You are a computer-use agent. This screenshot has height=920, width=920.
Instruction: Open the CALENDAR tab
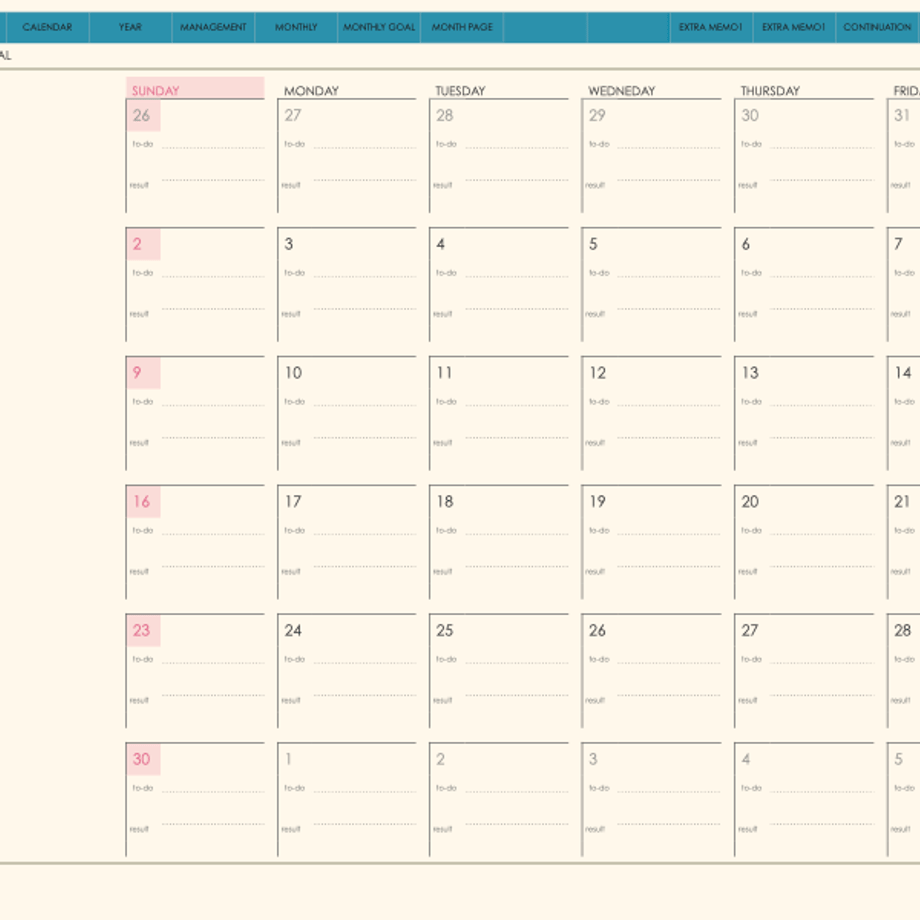point(48,27)
